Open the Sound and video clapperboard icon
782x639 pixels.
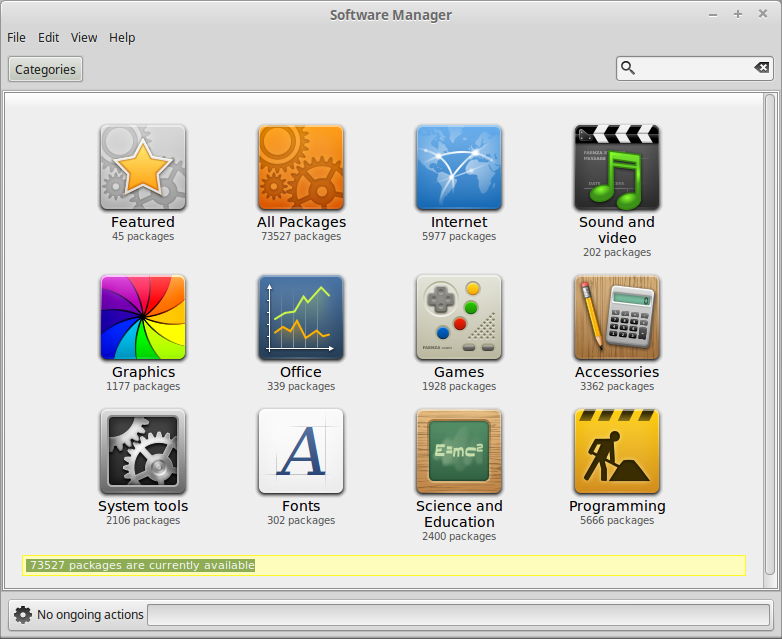(x=617, y=167)
